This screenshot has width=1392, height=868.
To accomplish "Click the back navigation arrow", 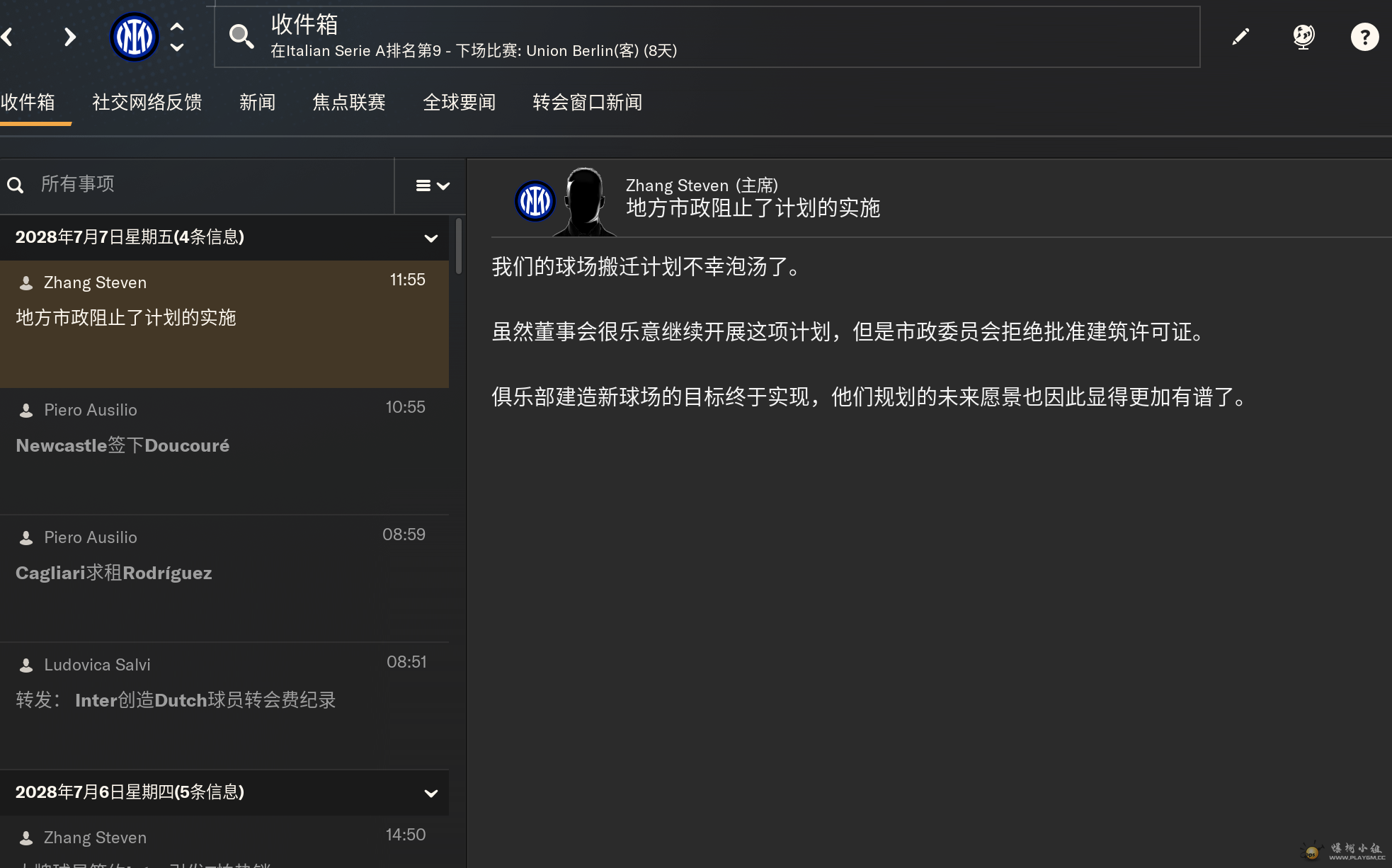I will [8, 37].
